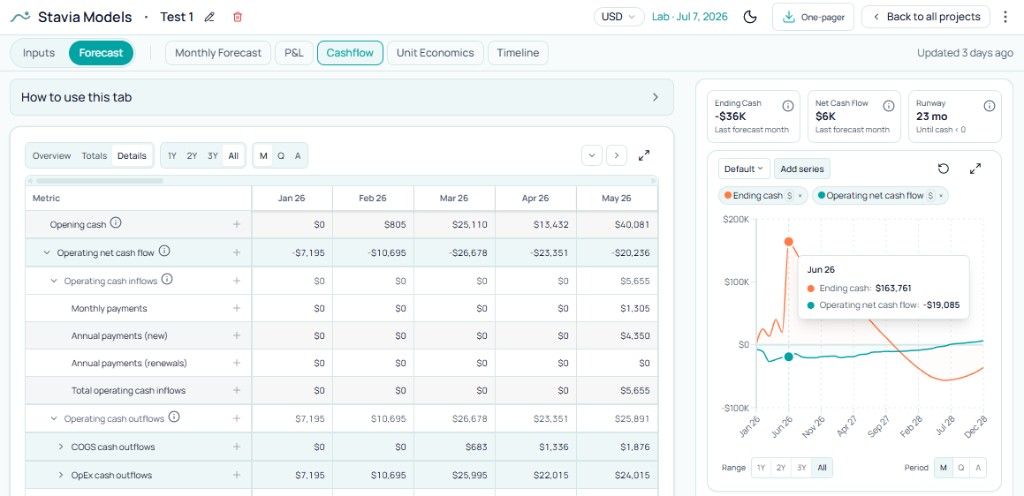The image size is (1024, 496).
Task: Show info for Runway card
Action: coord(989,106)
